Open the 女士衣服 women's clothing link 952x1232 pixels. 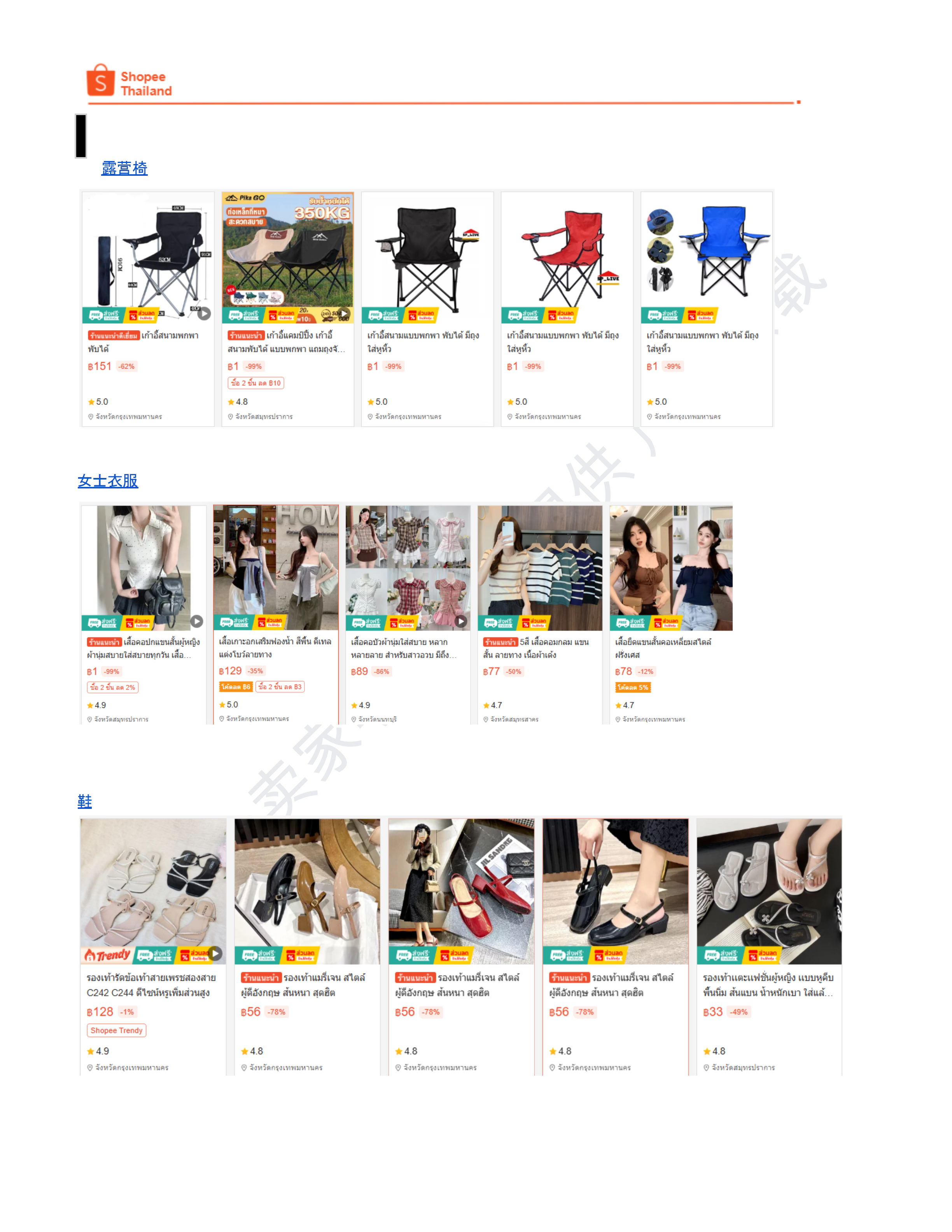pos(108,481)
